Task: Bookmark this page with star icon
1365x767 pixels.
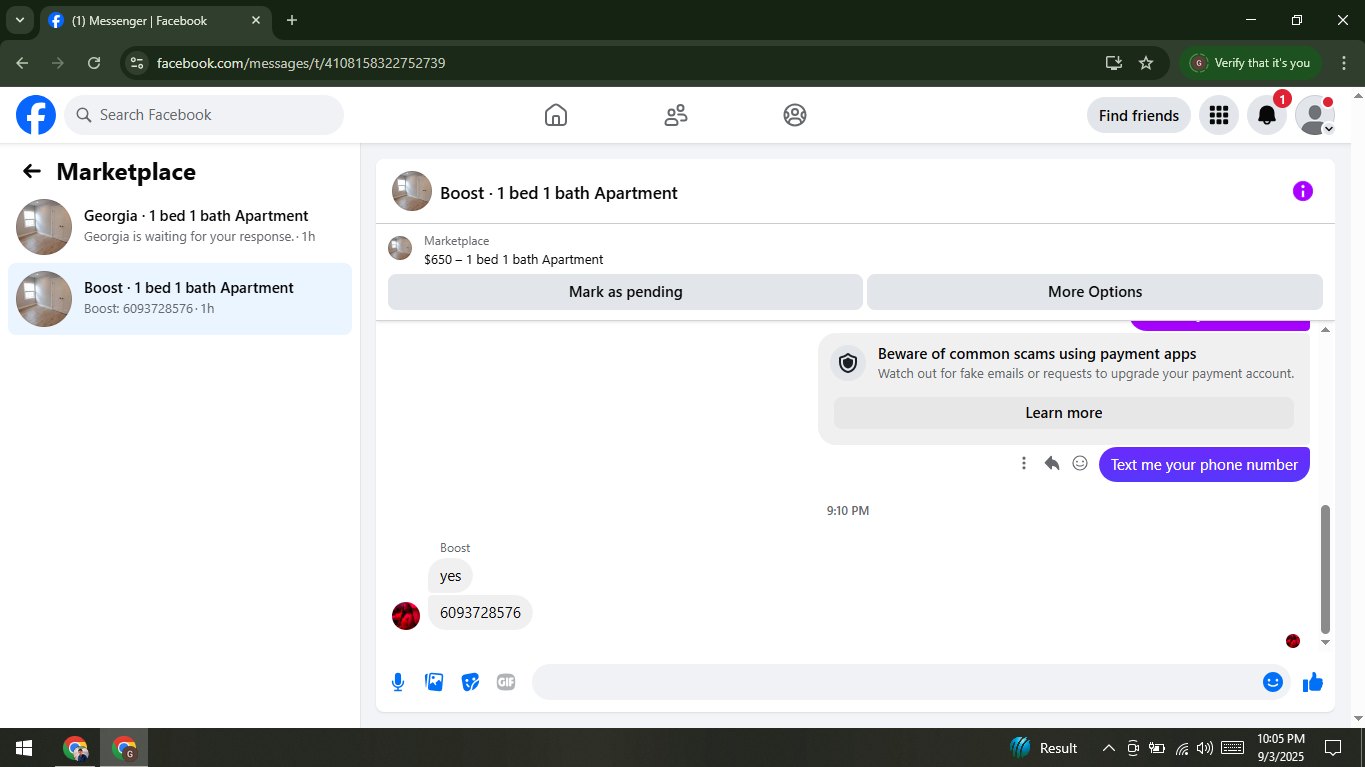Action: tap(1146, 63)
